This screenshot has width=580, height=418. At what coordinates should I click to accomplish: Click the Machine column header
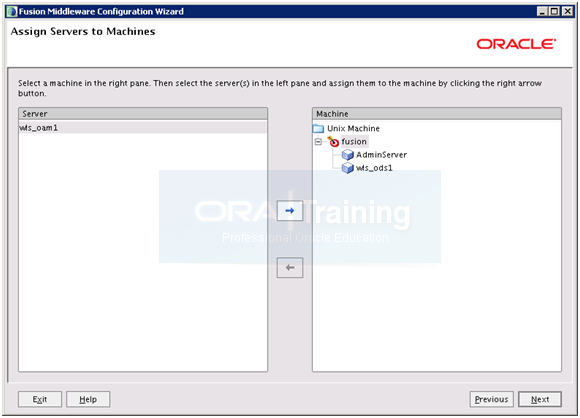(x=437, y=114)
